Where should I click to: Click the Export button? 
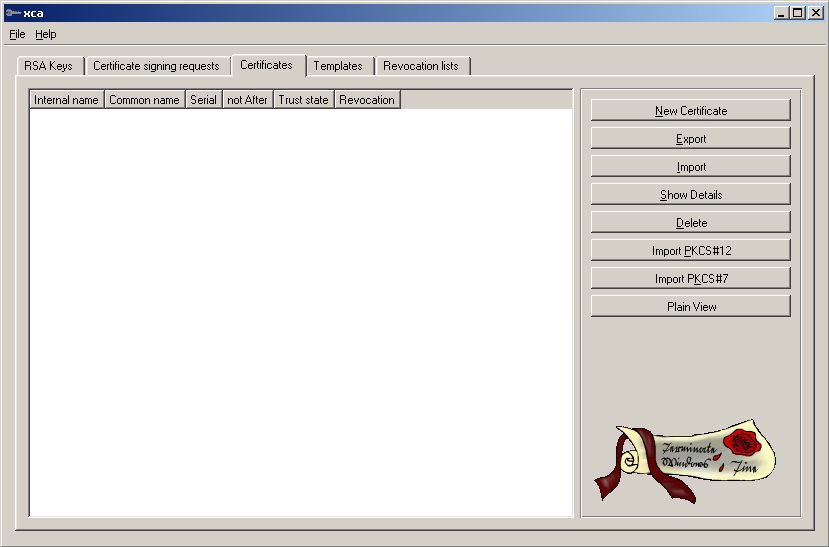click(x=691, y=139)
